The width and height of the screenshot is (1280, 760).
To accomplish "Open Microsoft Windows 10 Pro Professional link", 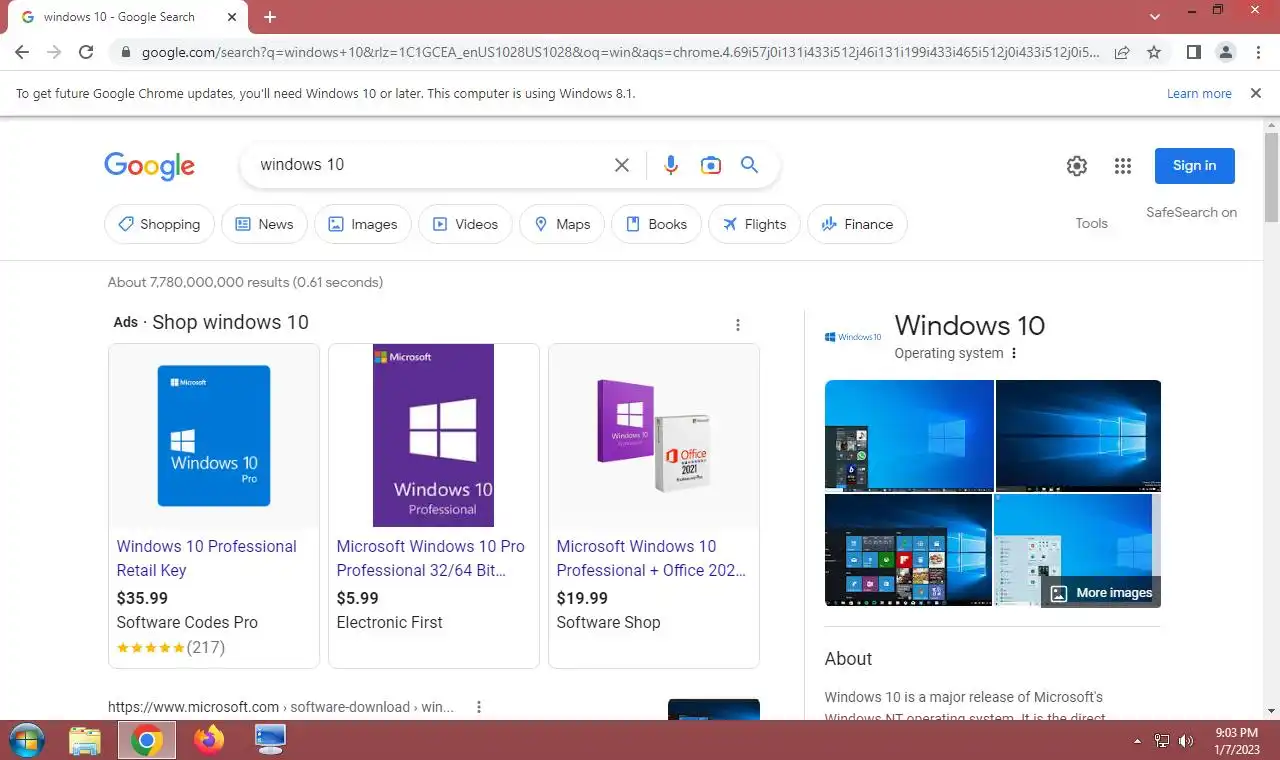I will click(430, 558).
